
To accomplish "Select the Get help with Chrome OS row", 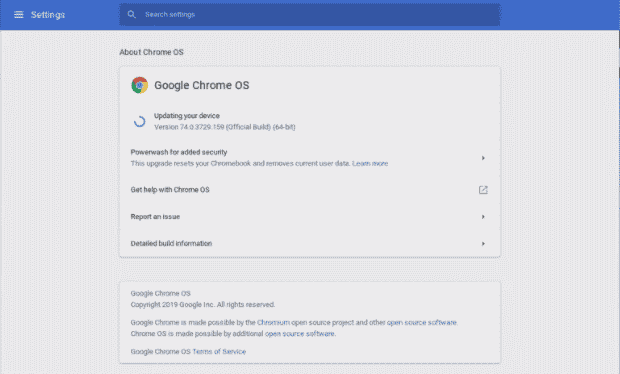I will click(x=310, y=190).
